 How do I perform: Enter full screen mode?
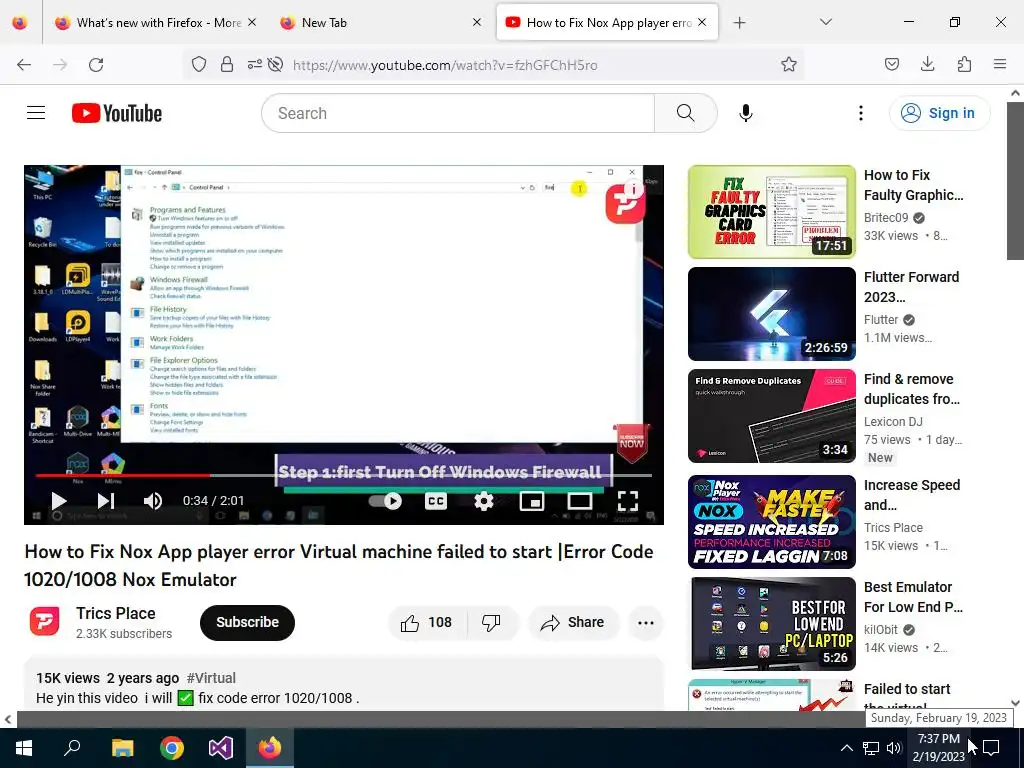tap(628, 501)
